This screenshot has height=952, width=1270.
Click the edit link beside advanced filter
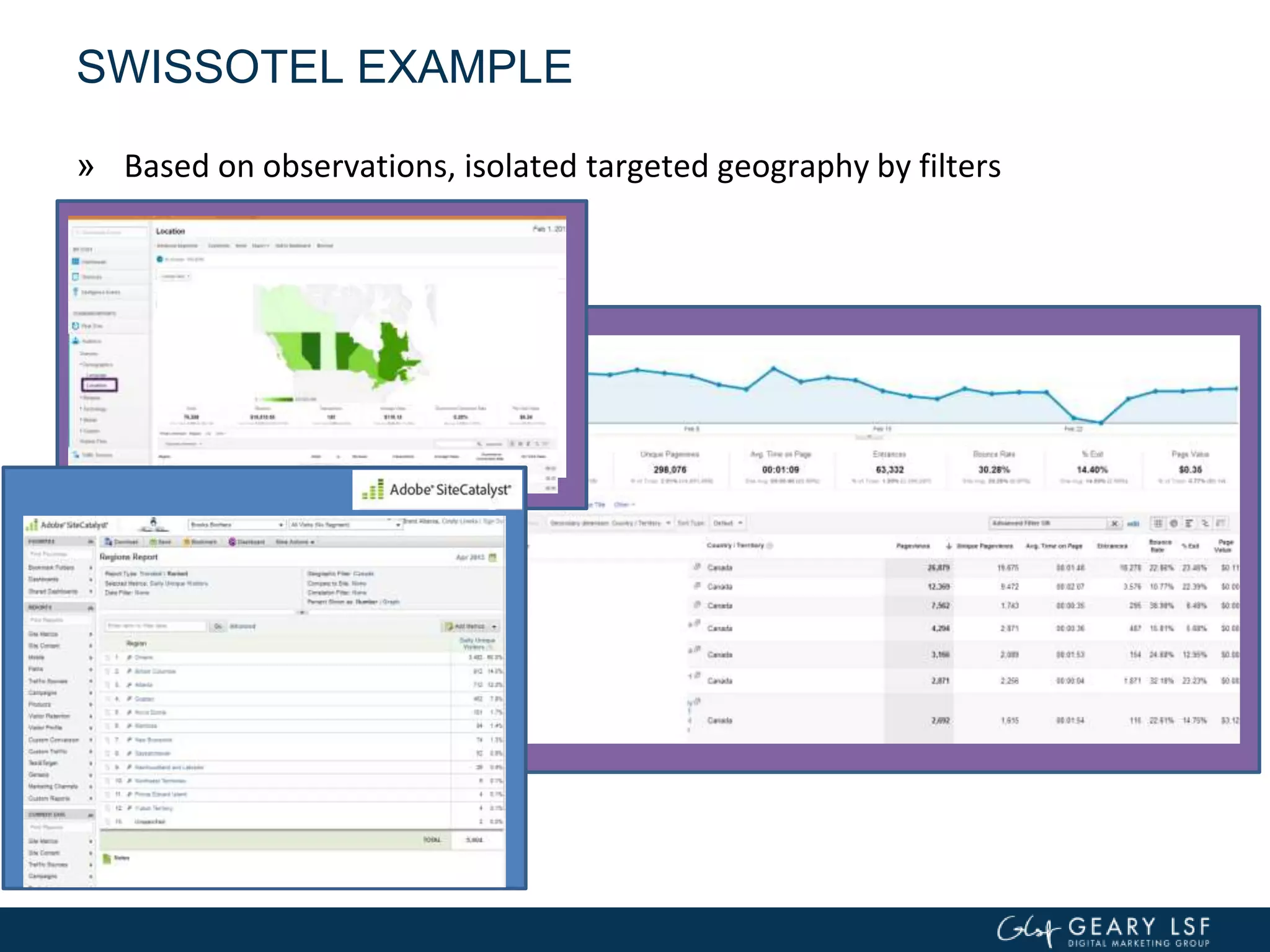click(1133, 524)
